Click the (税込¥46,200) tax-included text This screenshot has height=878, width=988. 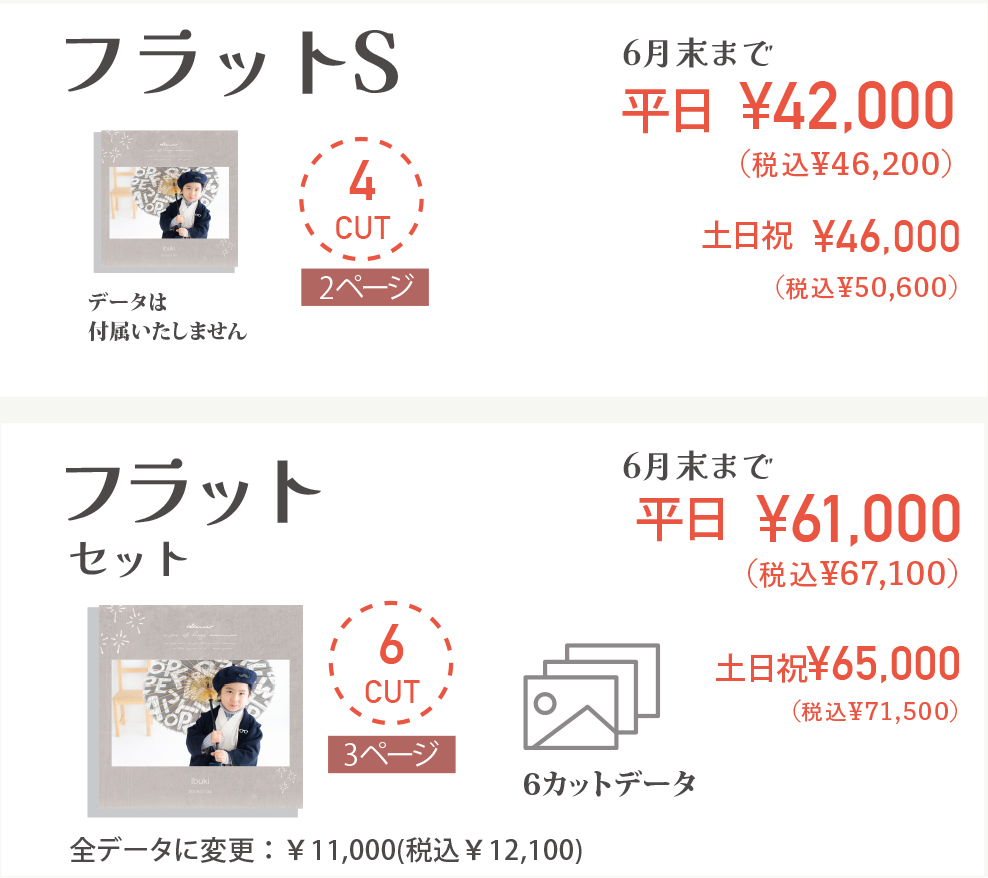click(844, 163)
